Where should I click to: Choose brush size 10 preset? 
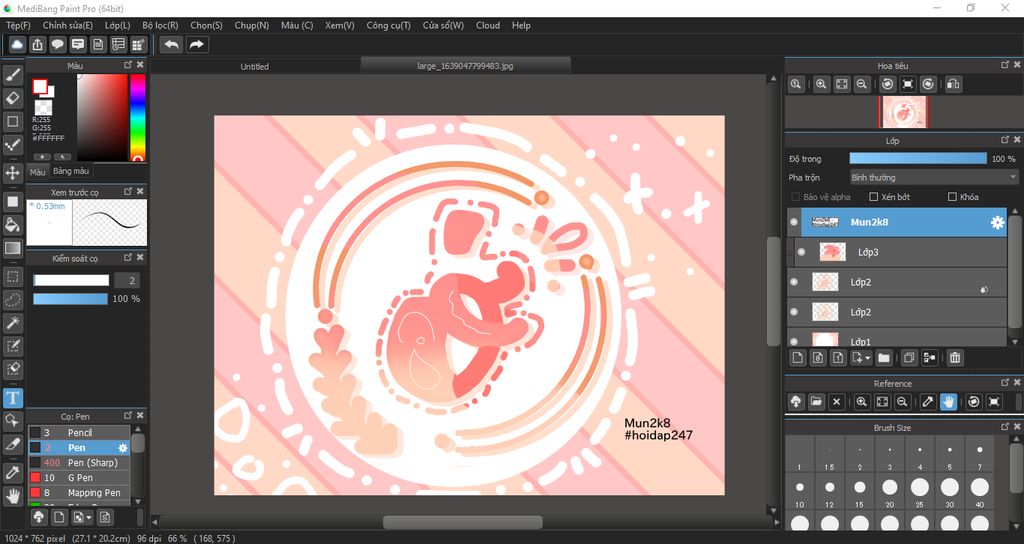coord(800,492)
